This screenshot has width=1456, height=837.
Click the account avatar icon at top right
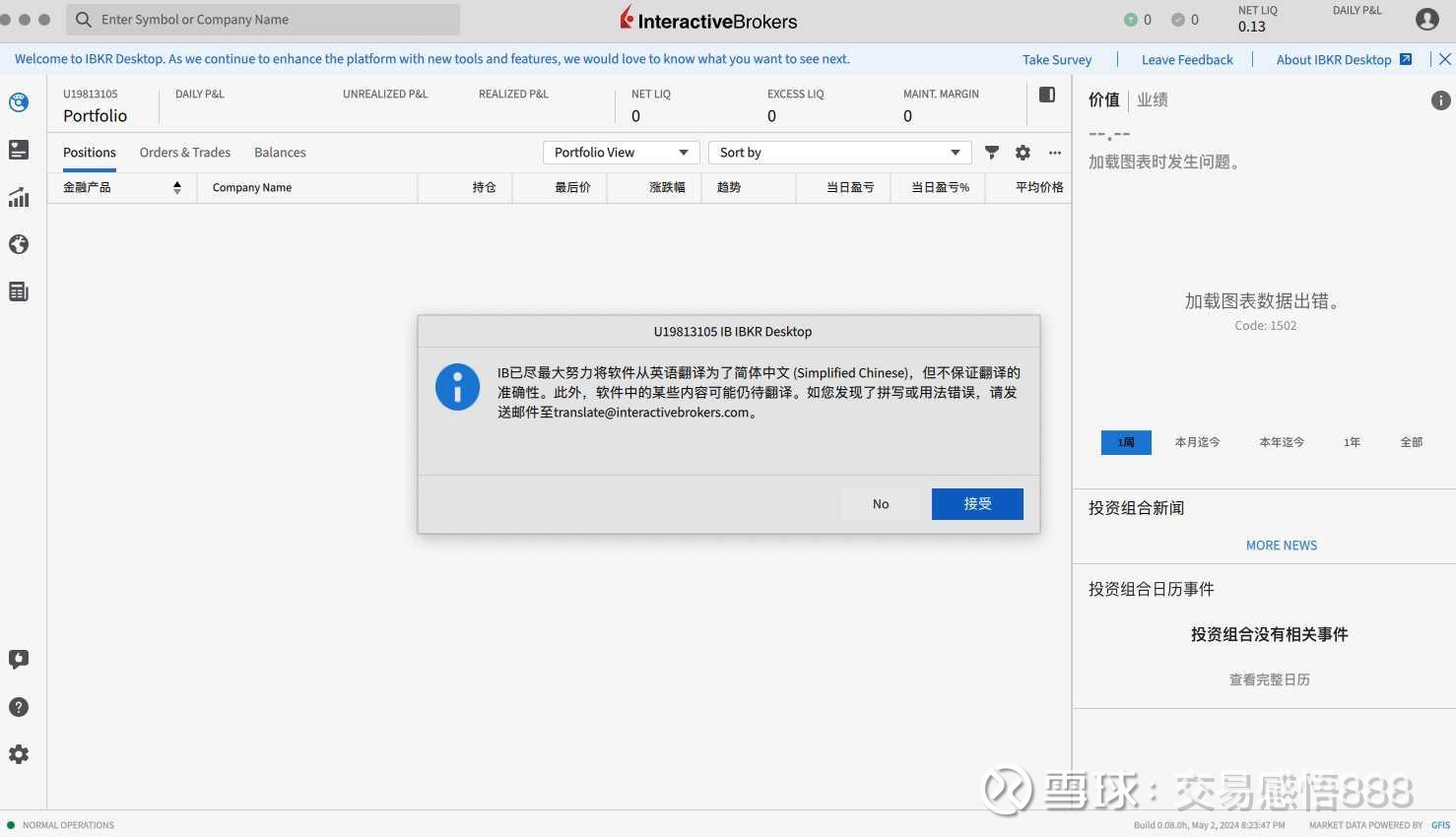(x=1426, y=19)
